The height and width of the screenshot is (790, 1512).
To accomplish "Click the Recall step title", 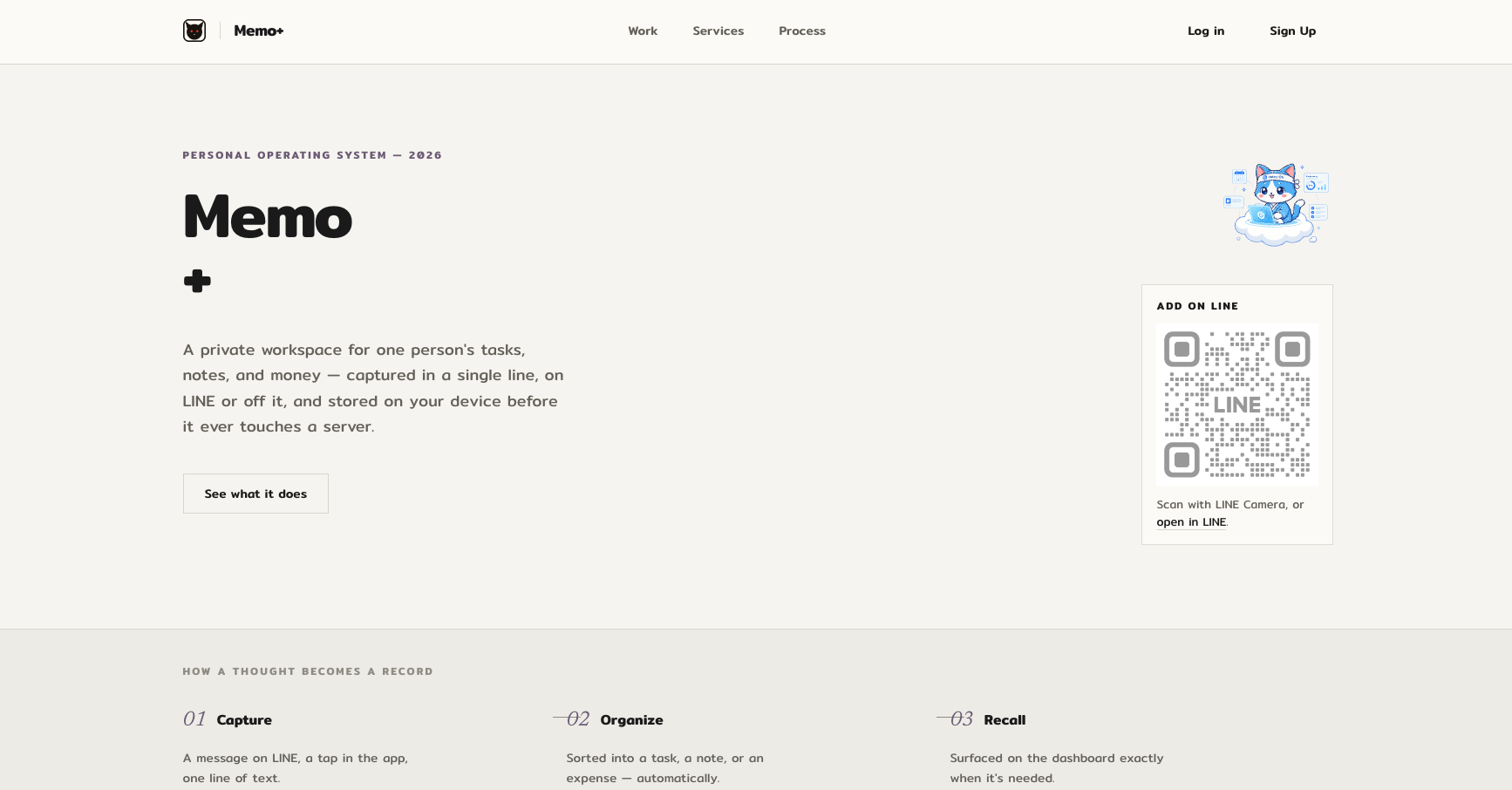I will [1005, 720].
